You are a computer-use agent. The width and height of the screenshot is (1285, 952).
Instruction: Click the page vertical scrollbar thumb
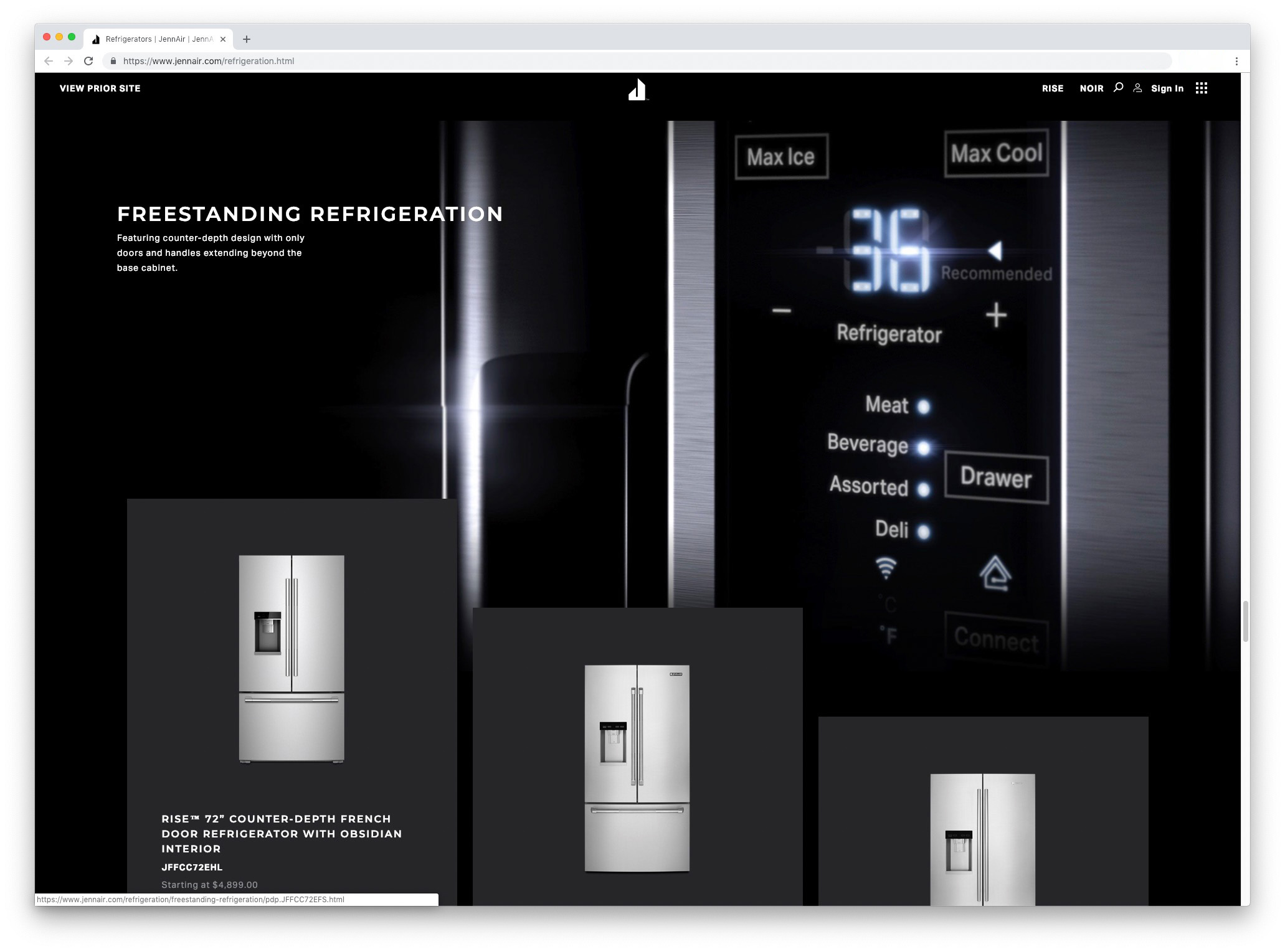pyautogui.click(x=1245, y=621)
